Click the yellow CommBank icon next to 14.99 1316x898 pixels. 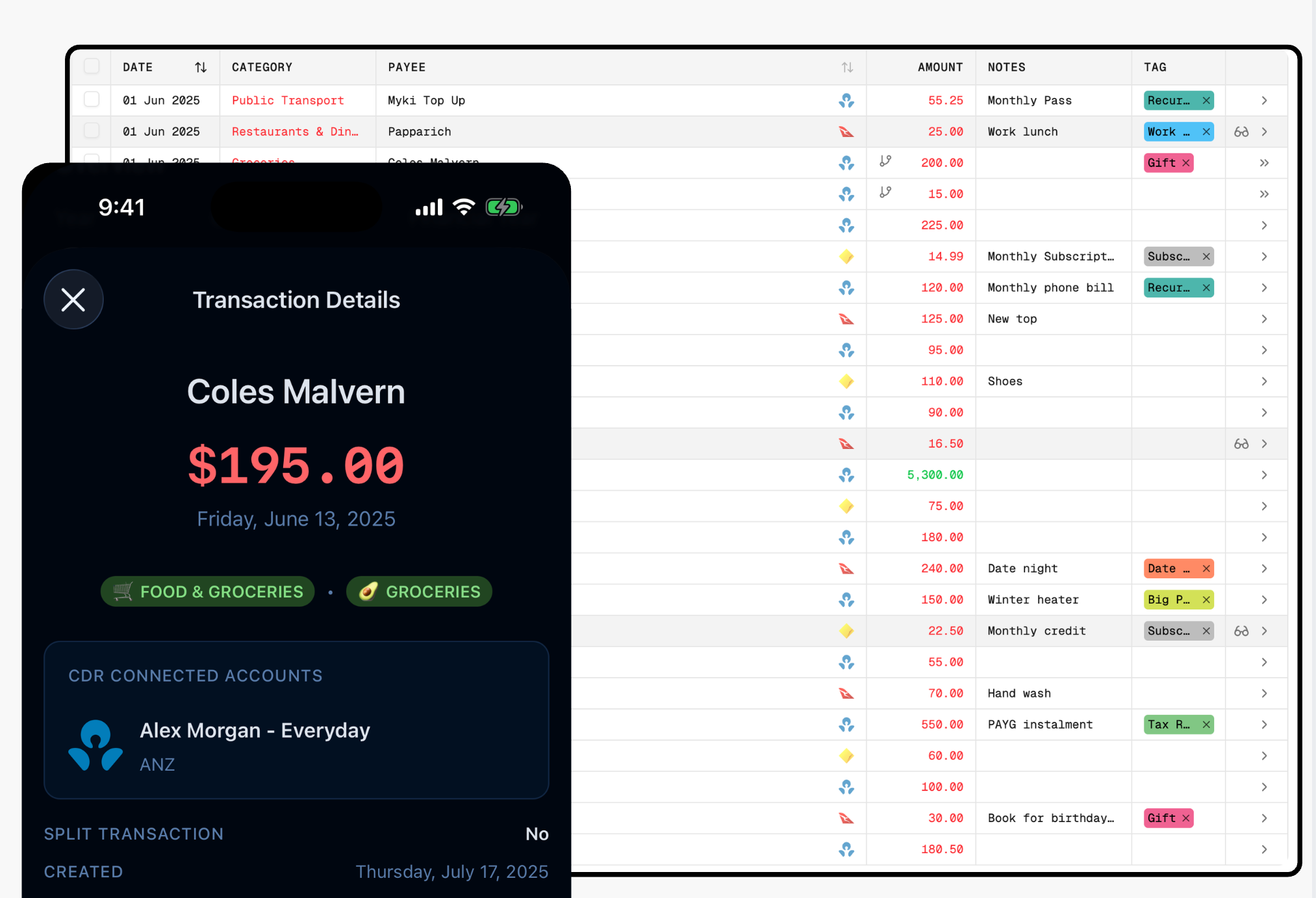click(x=847, y=257)
